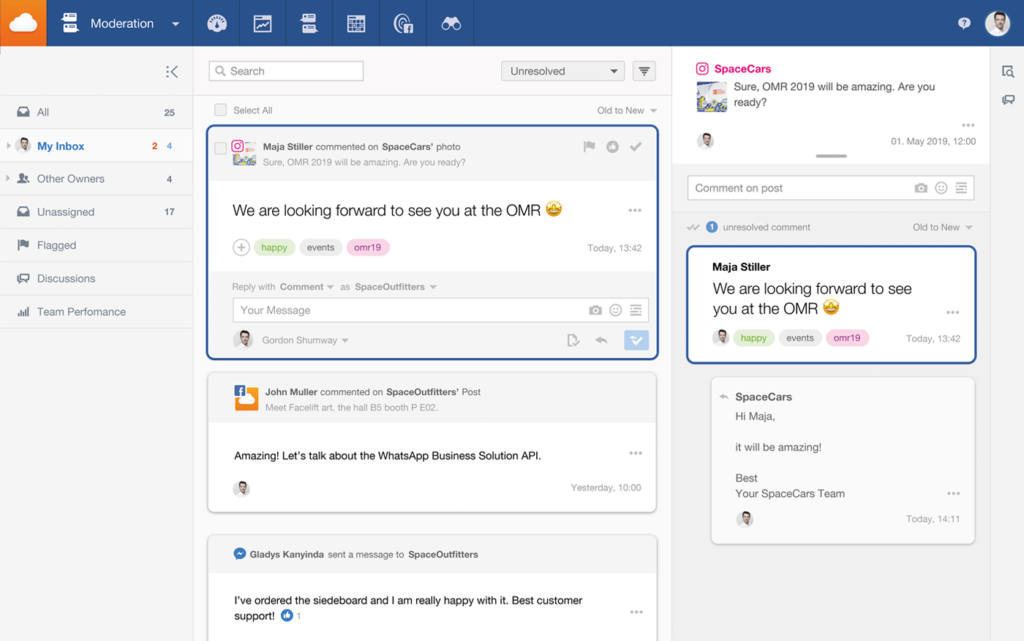Image resolution: width=1024 pixels, height=641 pixels.
Task: Flag Maja Stiller's comment
Action: pyautogui.click(x=589, y=147)
